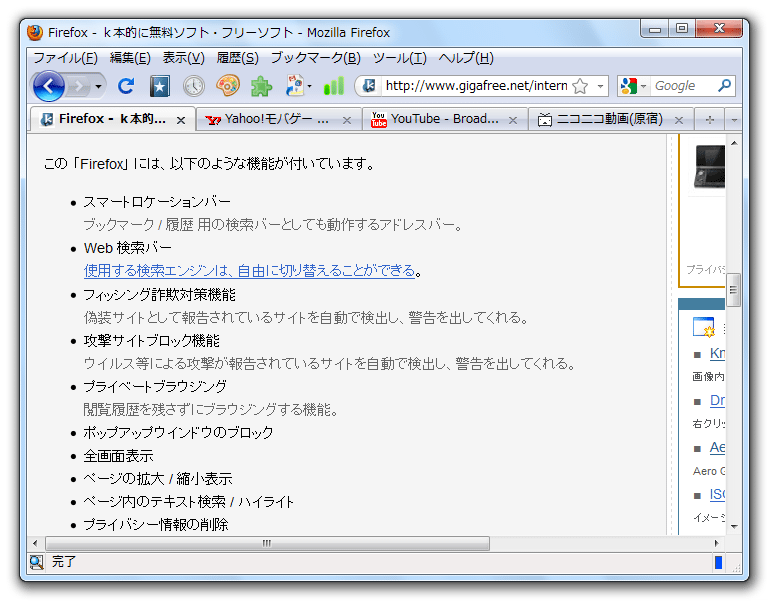Click the プライベートブラウジング list item
The height and width of the screenshot is (603, 773).
pyautogui.click(x=155, y=387)
